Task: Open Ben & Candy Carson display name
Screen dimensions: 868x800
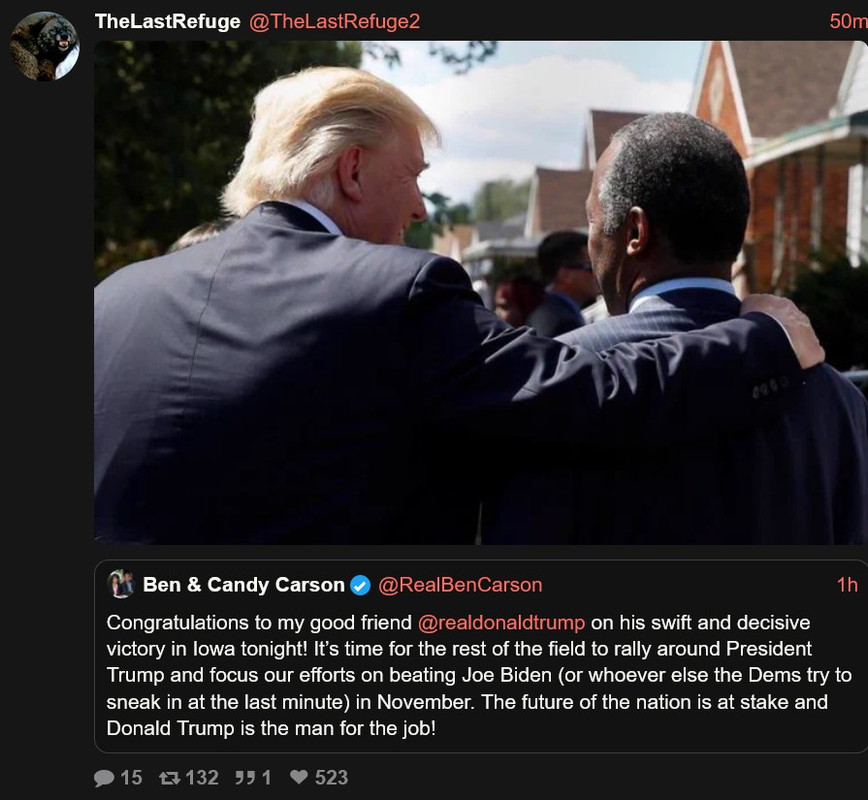Action: 244,585
